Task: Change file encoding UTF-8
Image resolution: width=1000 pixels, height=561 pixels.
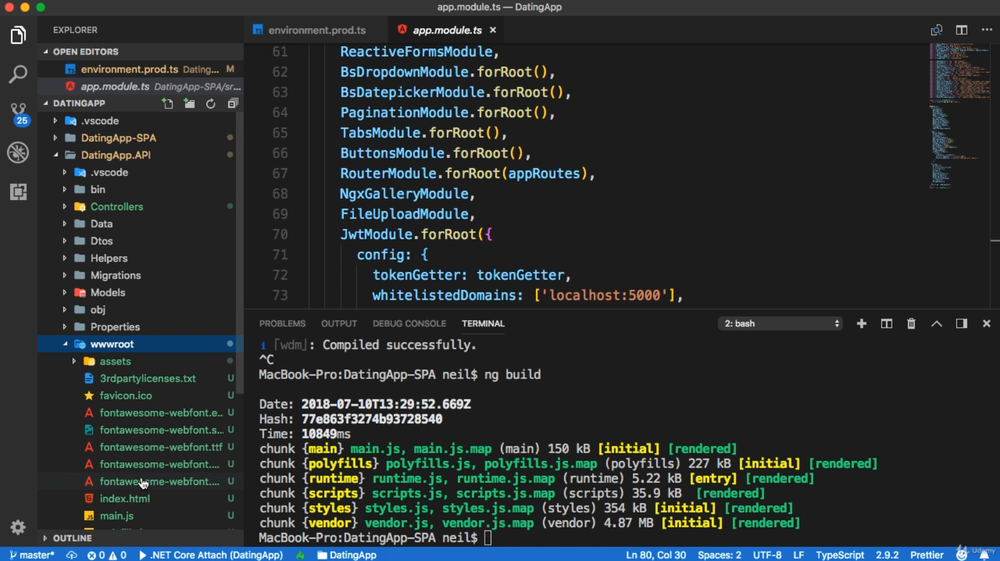Action: click(x=767, y=555)
